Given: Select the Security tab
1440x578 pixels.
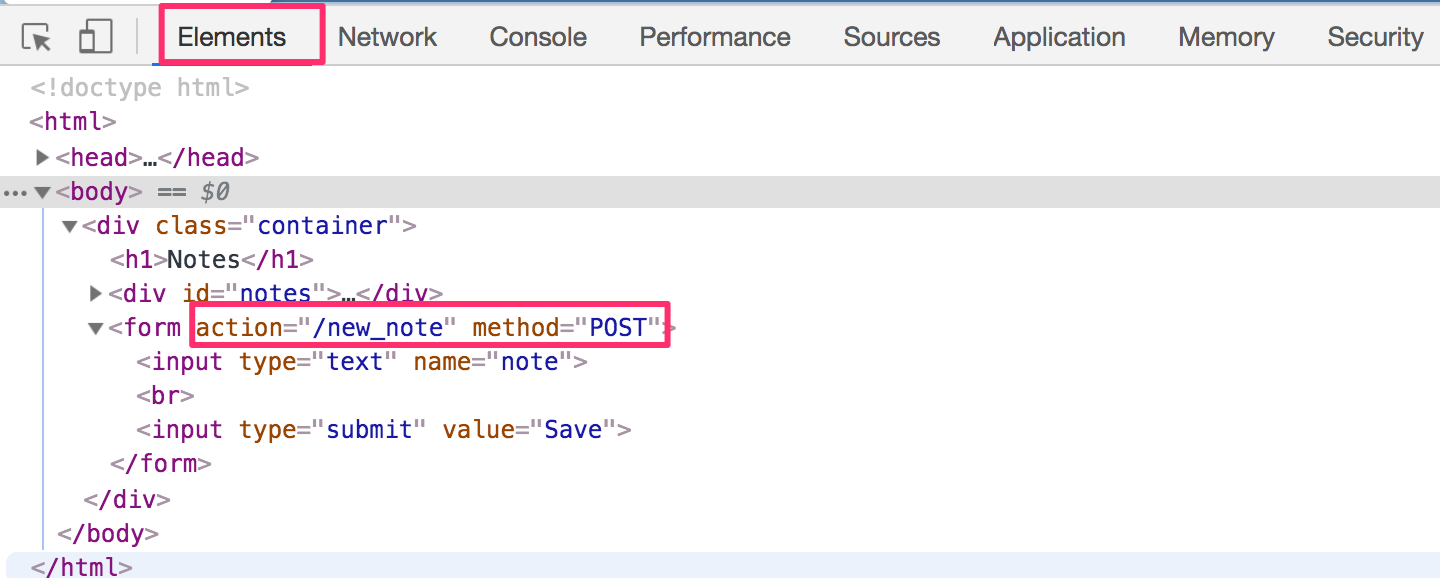Looking at the screenshot, I should (x=1375, y=37).
